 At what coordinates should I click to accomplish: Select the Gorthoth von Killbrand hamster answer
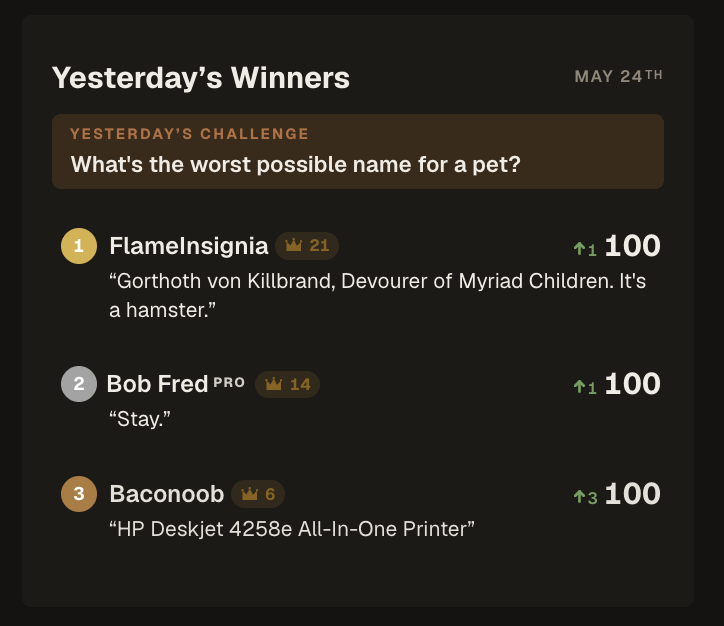tap(377, 295)
